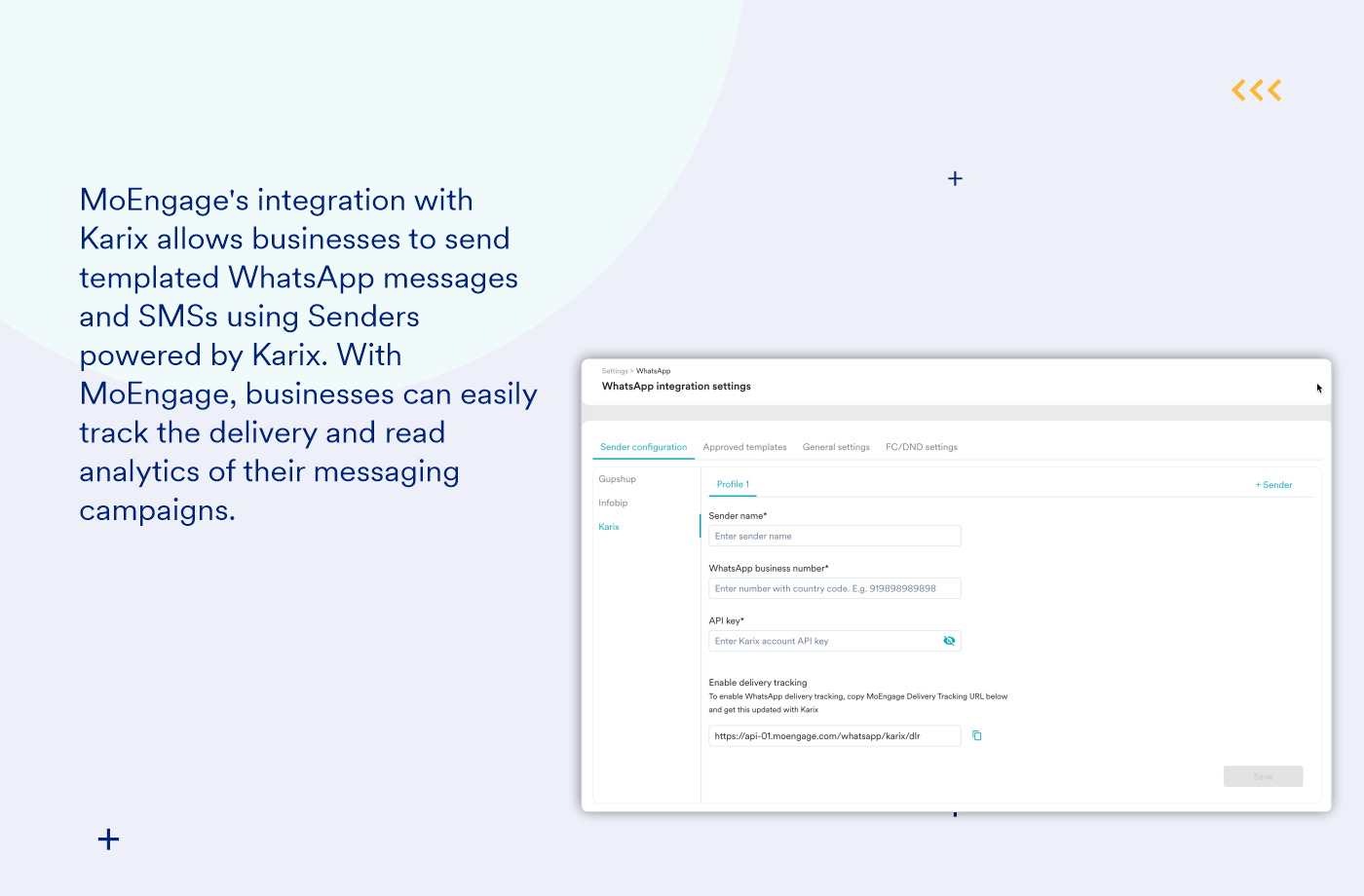Copy the delivery tracking URL

pos(977,736)
